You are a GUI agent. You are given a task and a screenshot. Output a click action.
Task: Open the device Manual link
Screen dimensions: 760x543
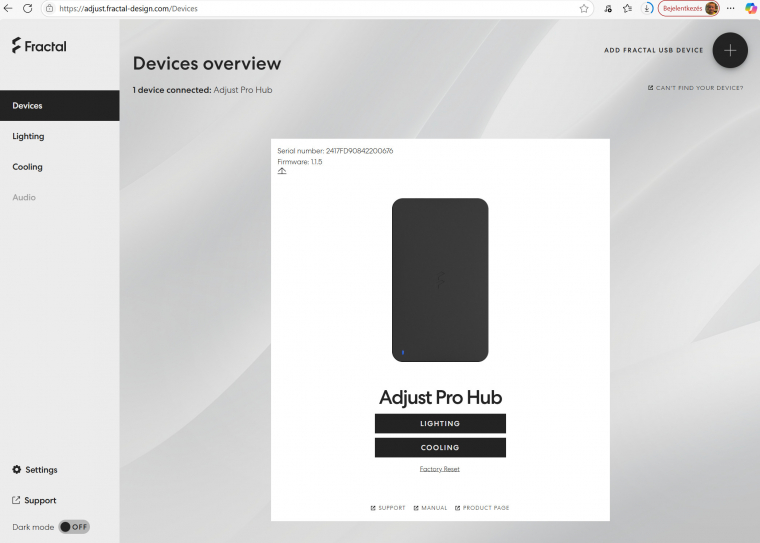pyautogui.click(x=430, y=508)
